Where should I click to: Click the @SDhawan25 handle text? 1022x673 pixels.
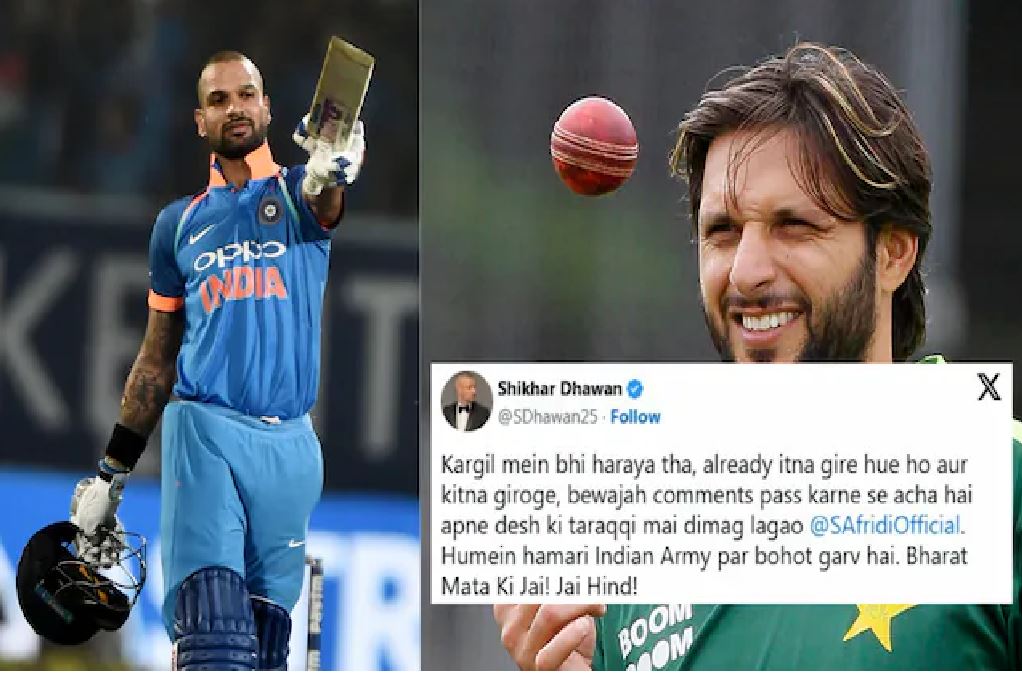coord(547,417)
